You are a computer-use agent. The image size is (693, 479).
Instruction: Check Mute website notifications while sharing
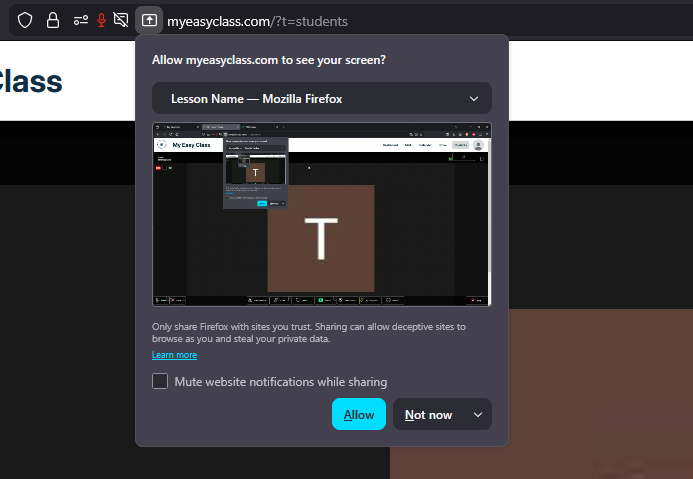(160, 381)
